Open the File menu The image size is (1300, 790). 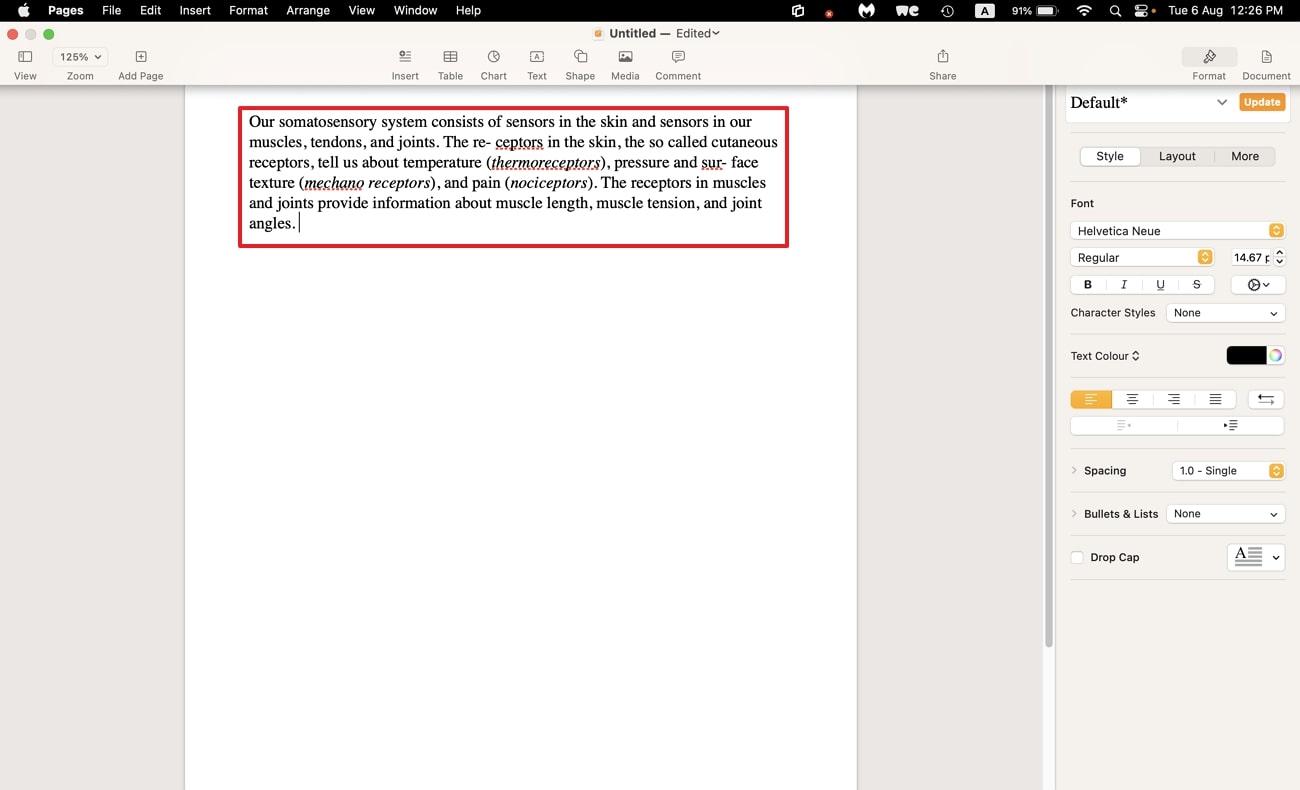(x=111, y=10)
